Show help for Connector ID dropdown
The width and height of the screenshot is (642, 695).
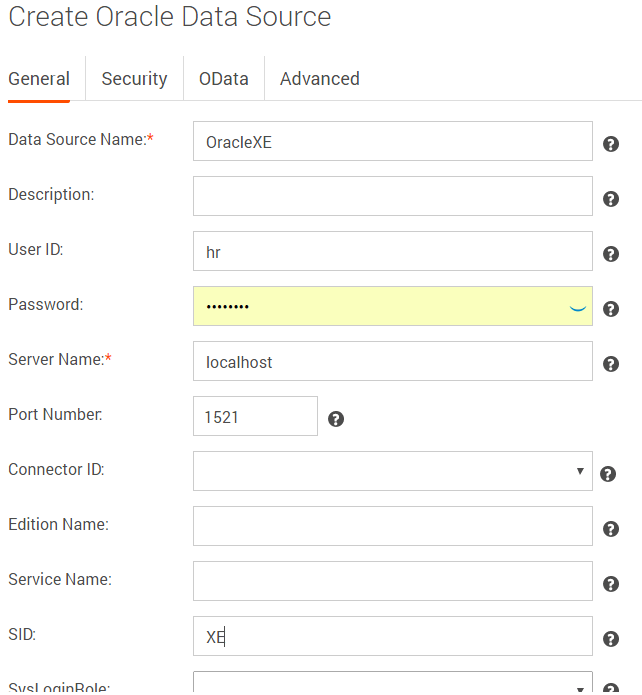click(608, 474)
